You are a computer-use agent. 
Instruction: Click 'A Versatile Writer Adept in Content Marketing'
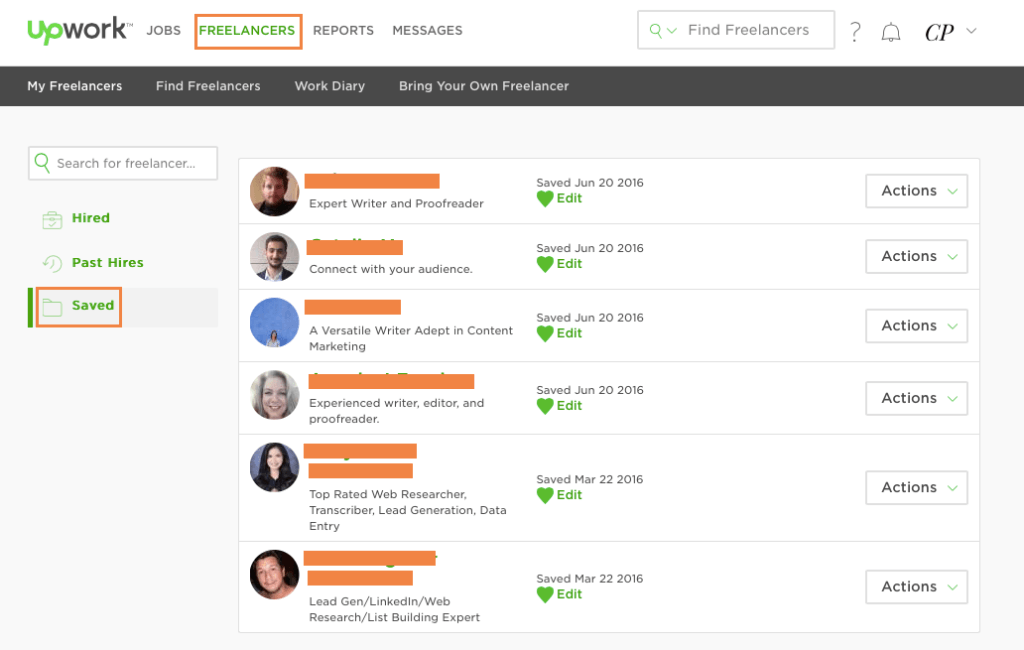pos(411,338)
